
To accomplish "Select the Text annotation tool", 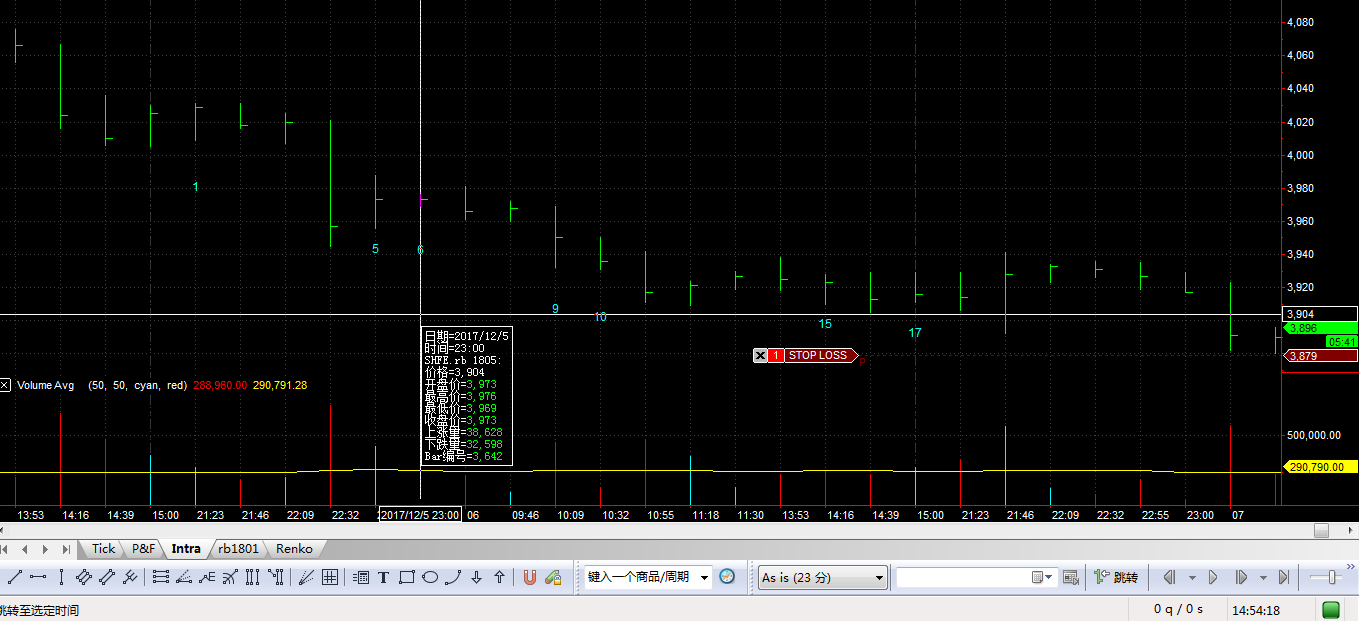I will pyautogui.click(x=383, y=577).
